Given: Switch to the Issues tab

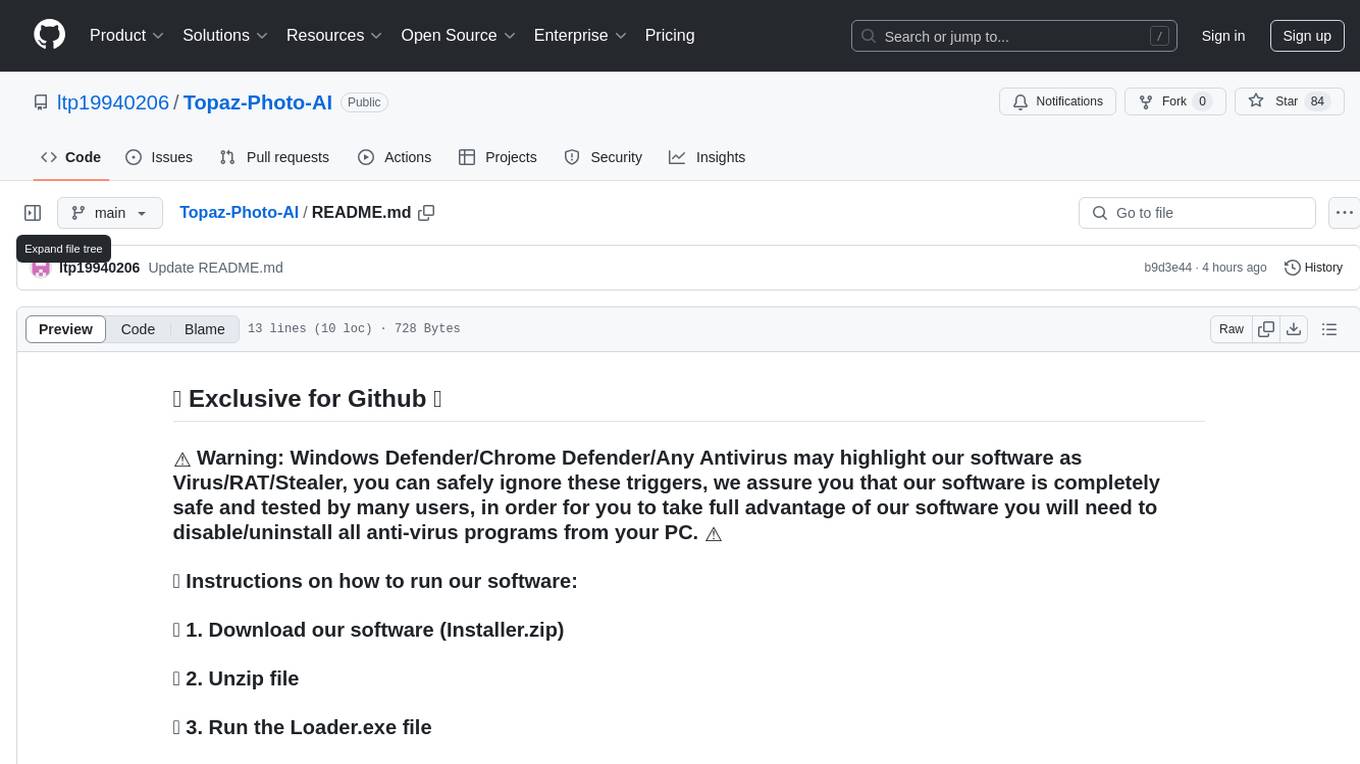Looking at the screenshot, I should pos(159,157).
